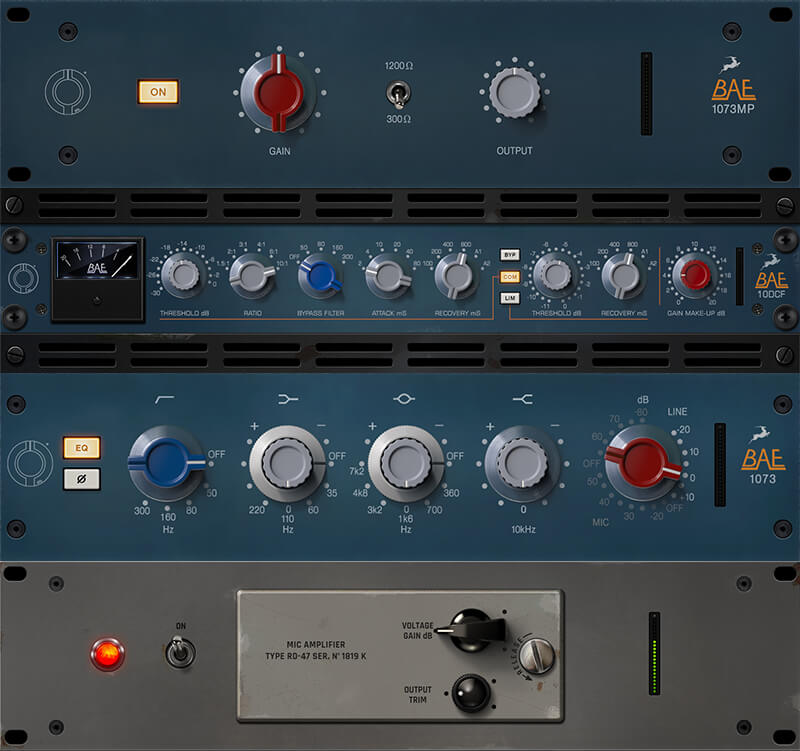The image size is (800, 751).
Task: Toggle the ON button of the 1073MP preamp
Action: tap(158, 92)
